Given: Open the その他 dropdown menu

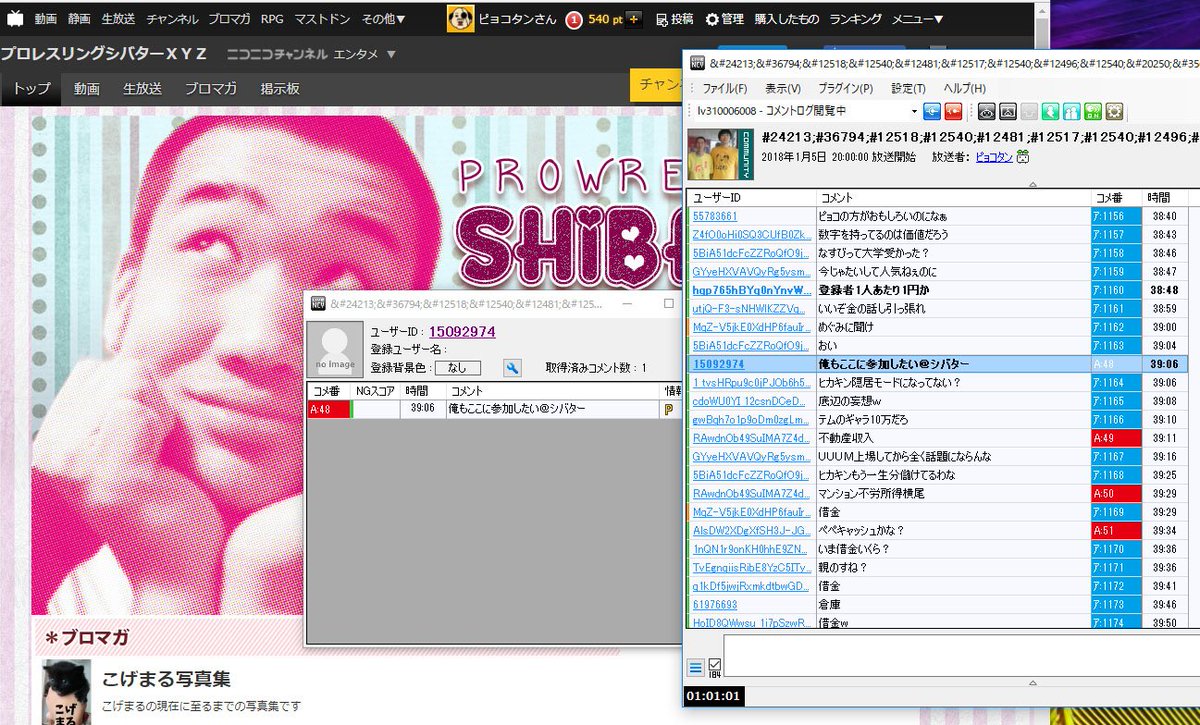Looking at the screenshot, I should pos(384,19).
